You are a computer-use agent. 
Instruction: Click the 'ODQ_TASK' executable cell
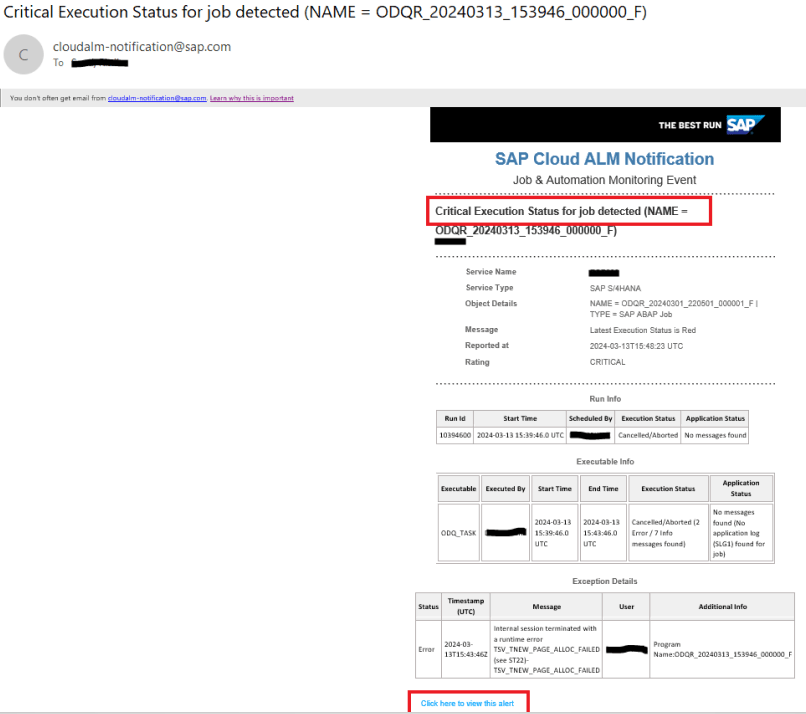coord(459,533)
